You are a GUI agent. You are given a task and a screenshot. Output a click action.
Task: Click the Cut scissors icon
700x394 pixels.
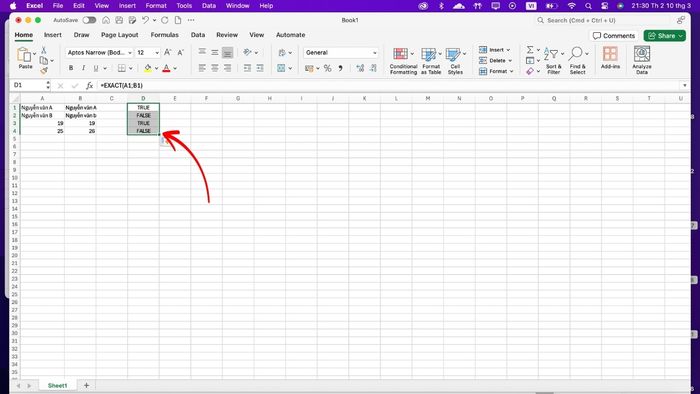[44, 50]
